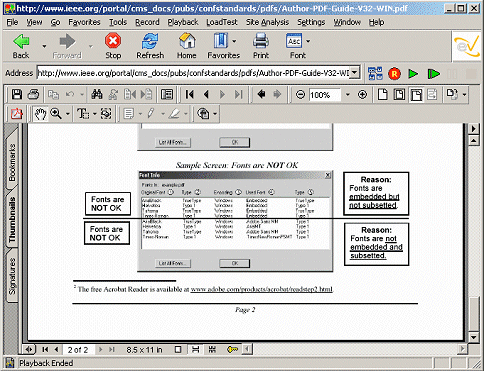Screen dimensions: 484x371
Task: Click the vertical scrollbar up arrow
Action: (474, 141)
